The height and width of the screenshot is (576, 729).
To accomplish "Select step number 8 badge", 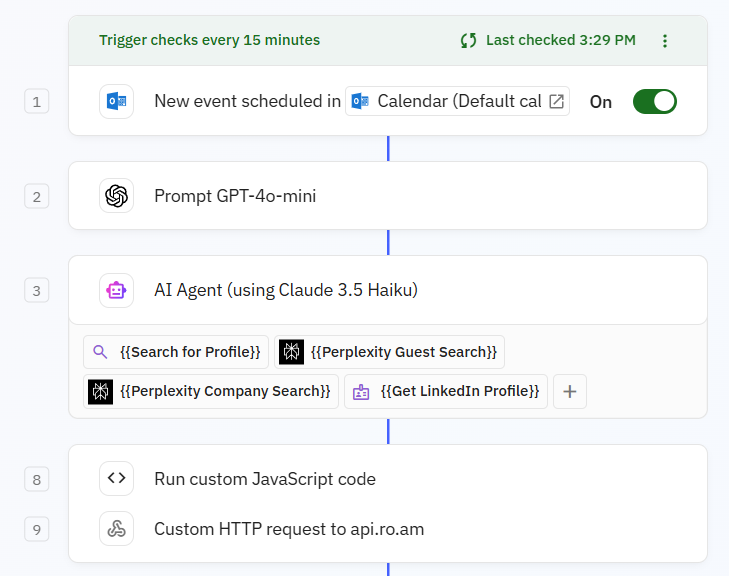I will tap(37, 479).
